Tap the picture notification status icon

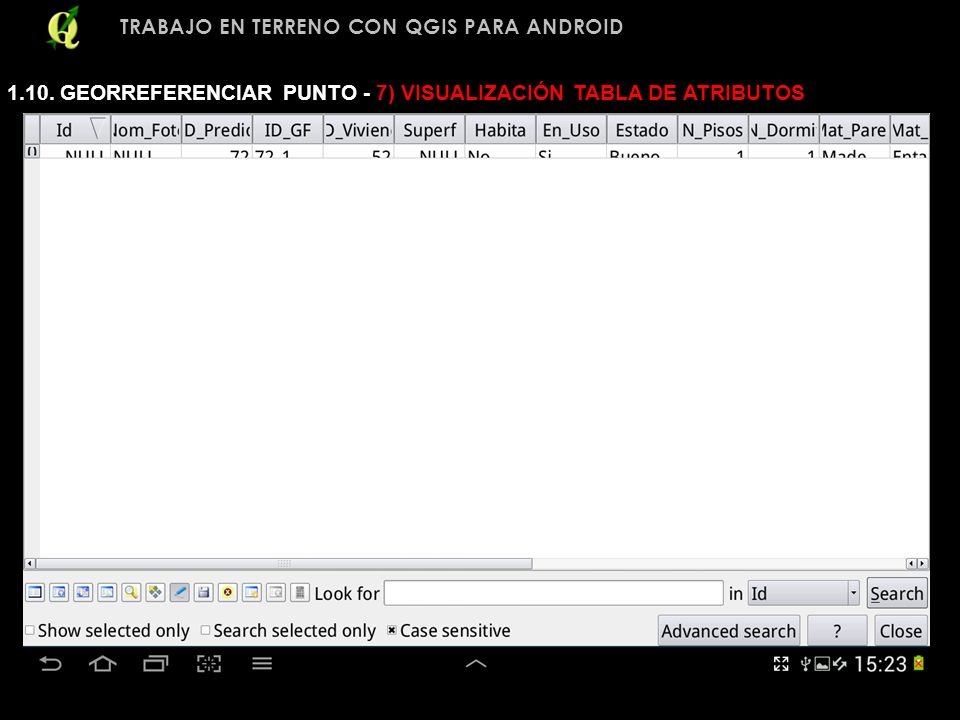click(822, 664)
